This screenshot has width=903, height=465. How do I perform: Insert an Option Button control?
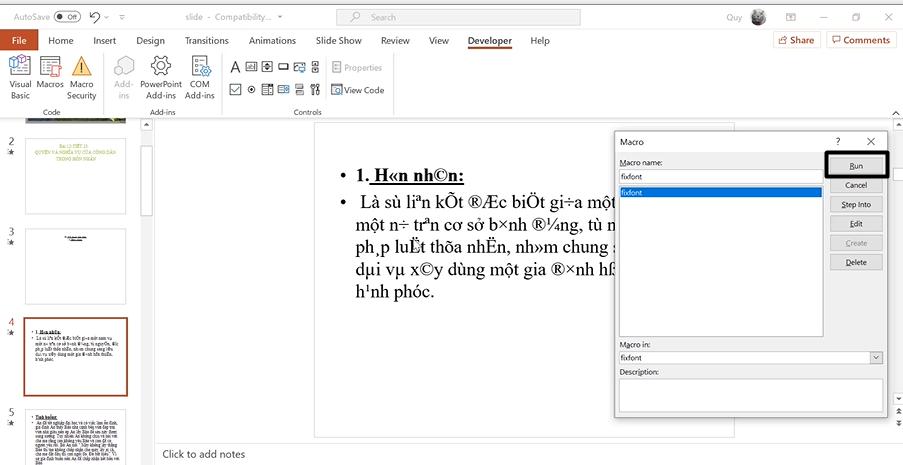251,89
